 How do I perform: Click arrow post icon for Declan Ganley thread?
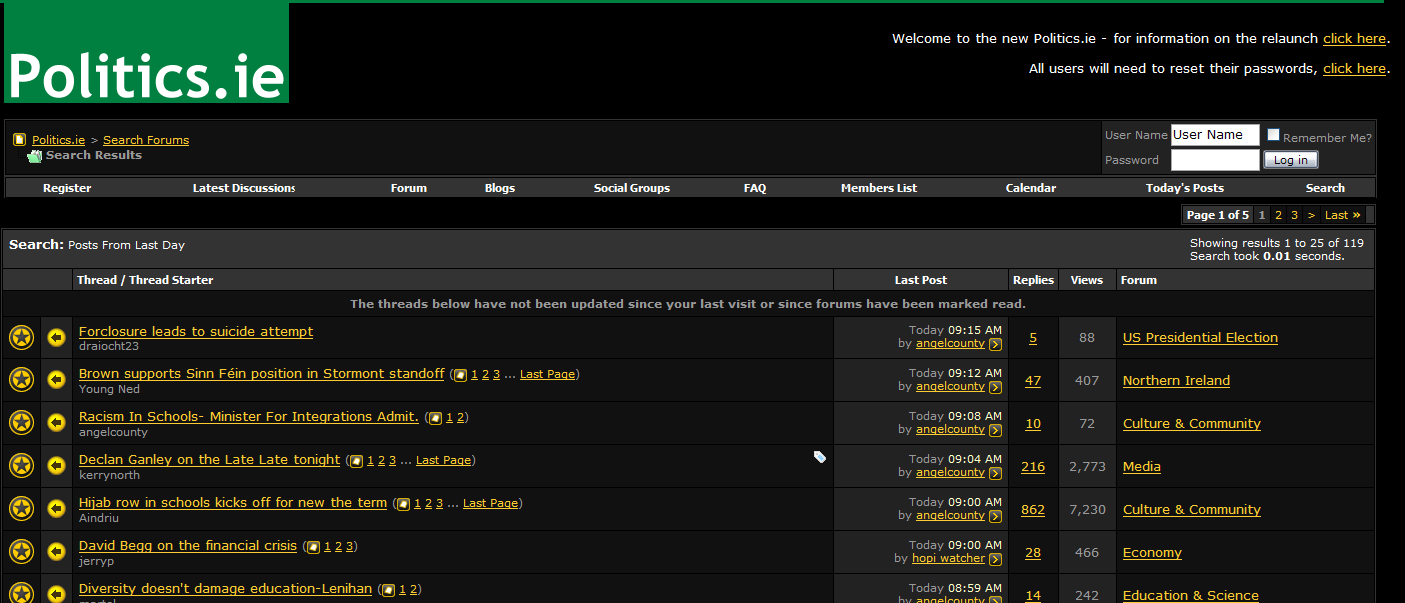click(57, 466)
